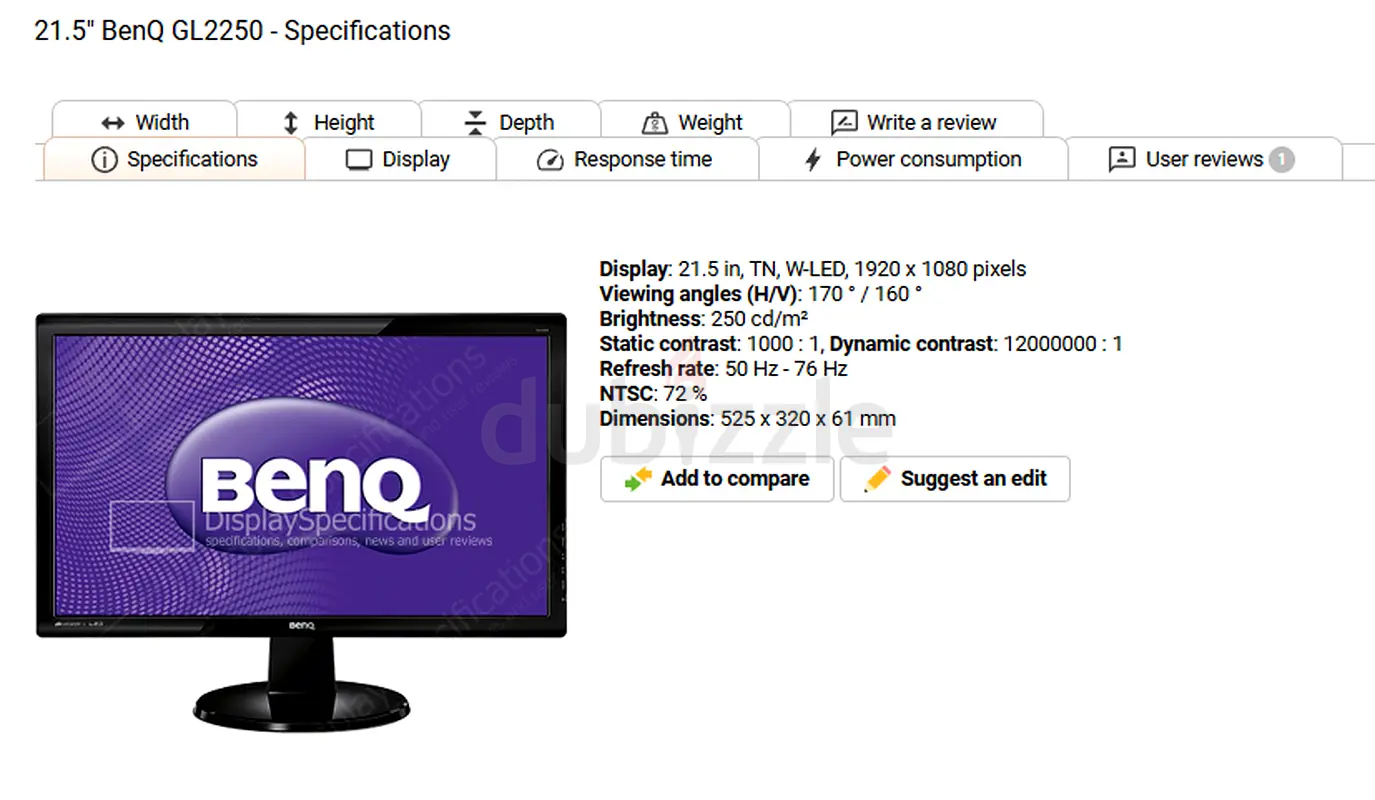Click the Height vertical arrow icon

tap(291, 123)
